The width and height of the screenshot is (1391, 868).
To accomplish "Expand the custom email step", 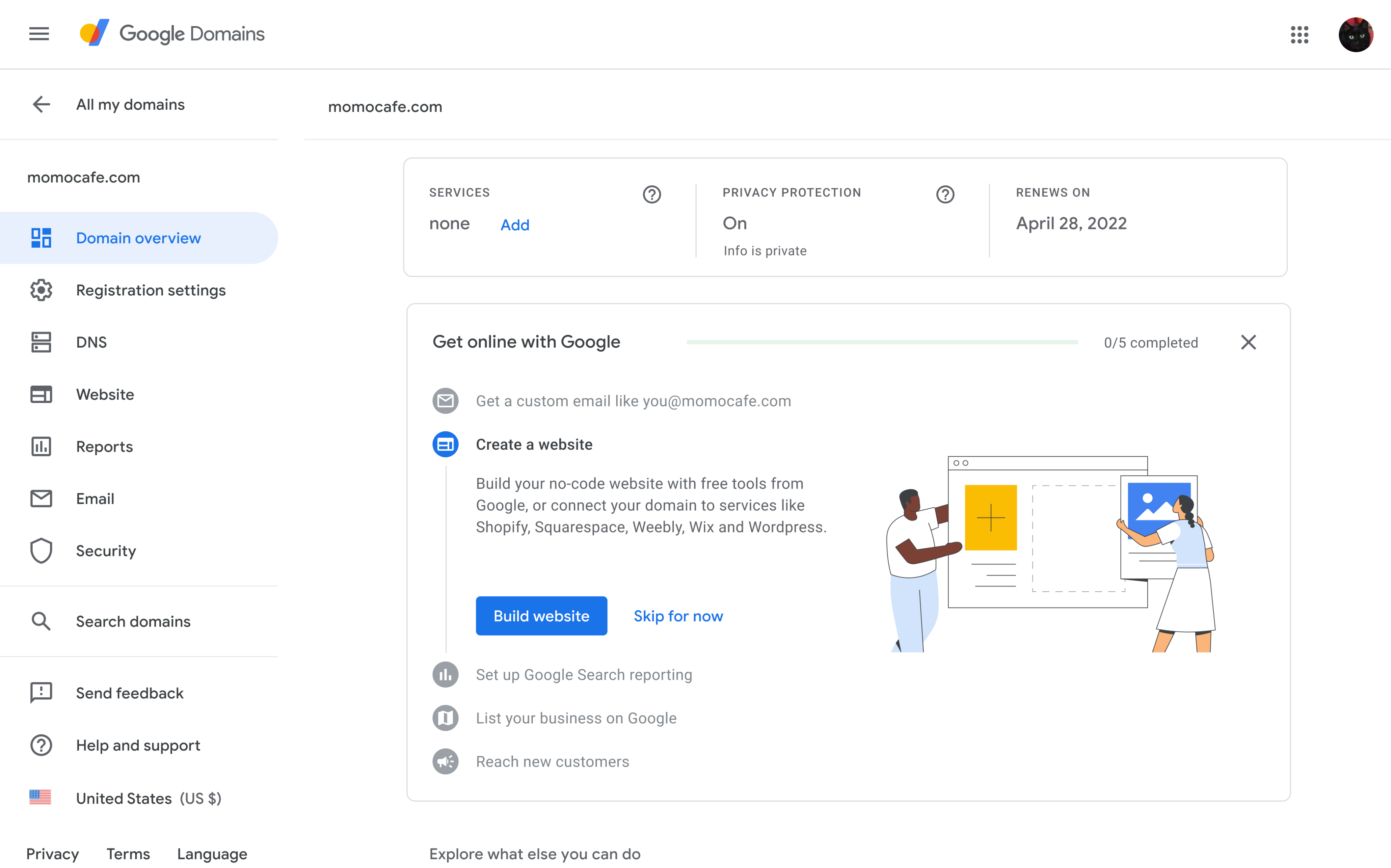I will 633,401.
